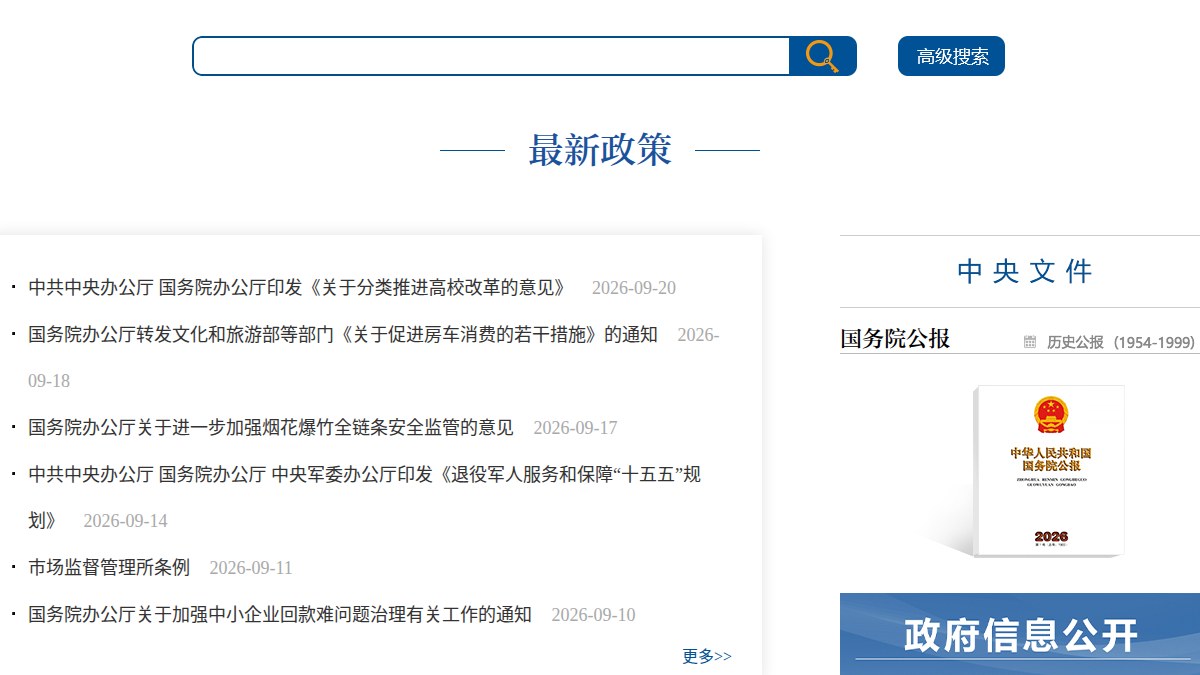Viewport: 1200px width, 675px height.
Task: Open 关于促进房车消费的若干措施 notice
Action: [343, 335]
